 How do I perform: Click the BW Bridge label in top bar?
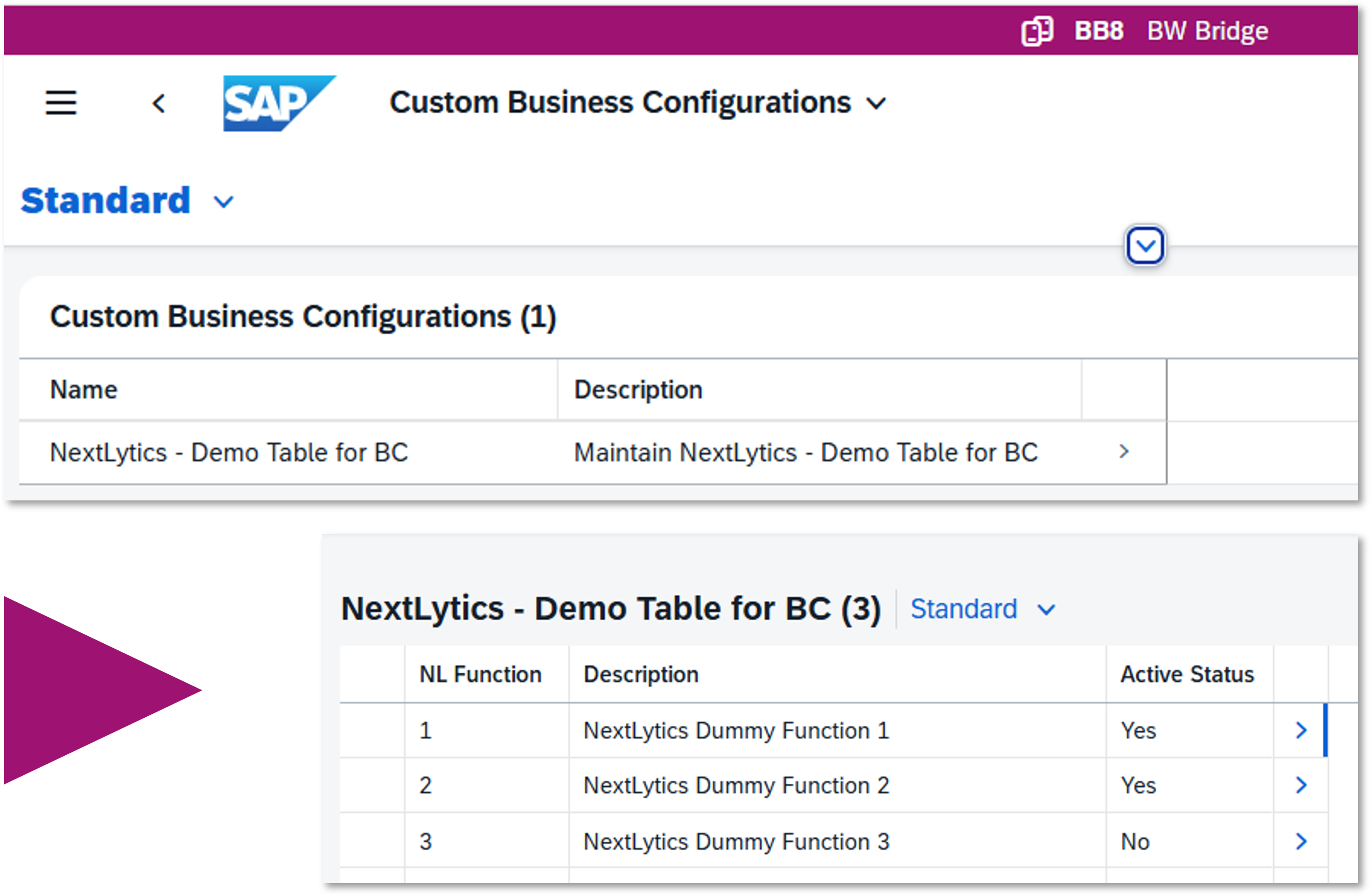click(x=1207, y=31)
